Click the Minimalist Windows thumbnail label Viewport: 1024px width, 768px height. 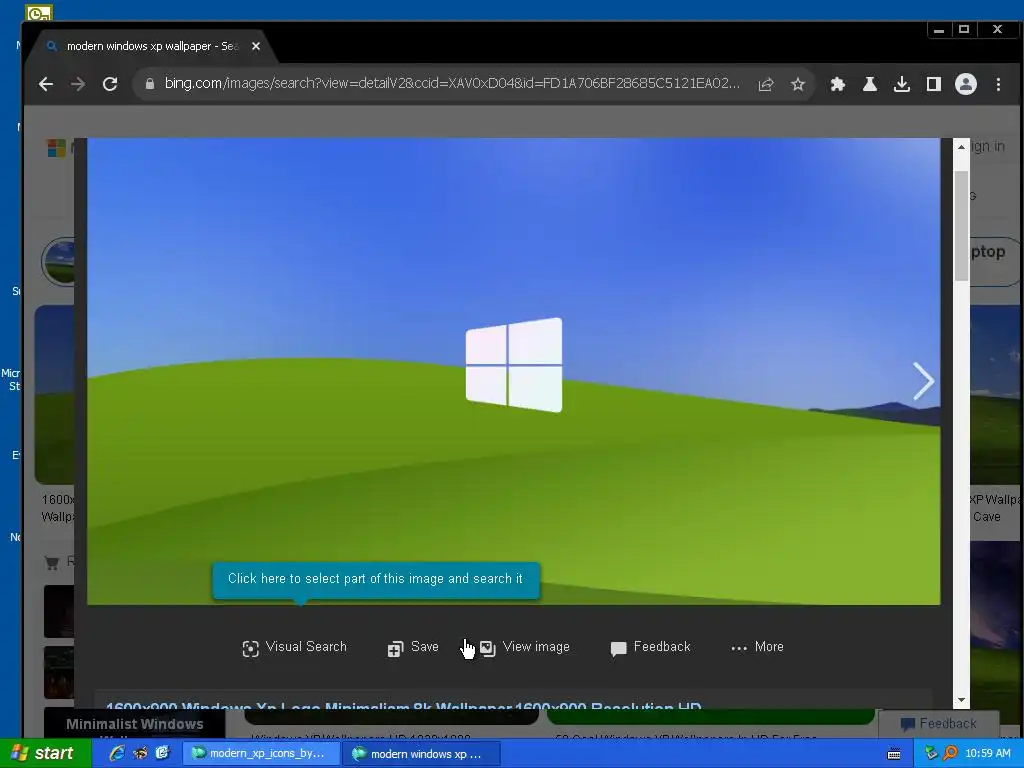pos(135,724)
